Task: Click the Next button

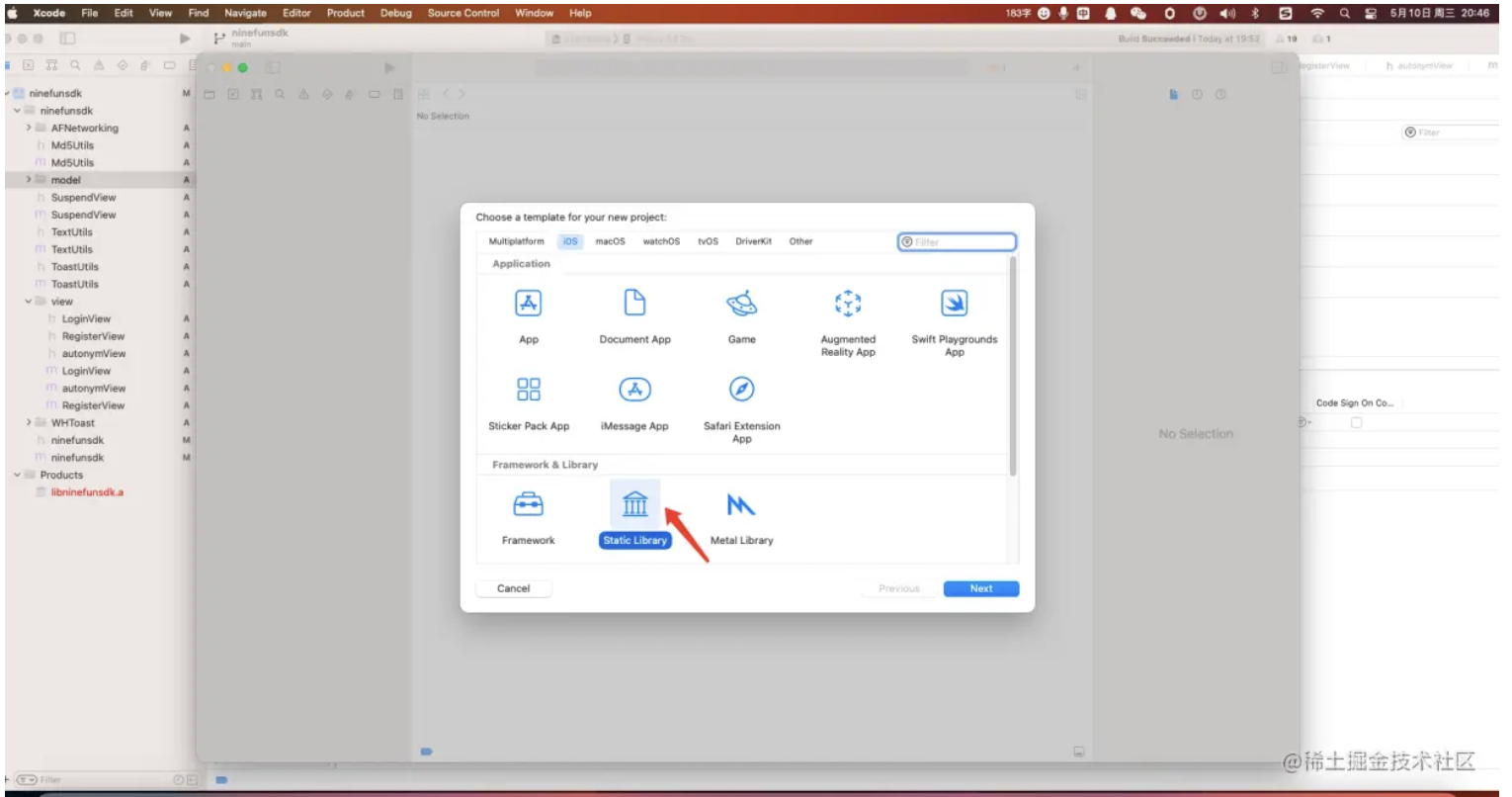Action: 981,588
